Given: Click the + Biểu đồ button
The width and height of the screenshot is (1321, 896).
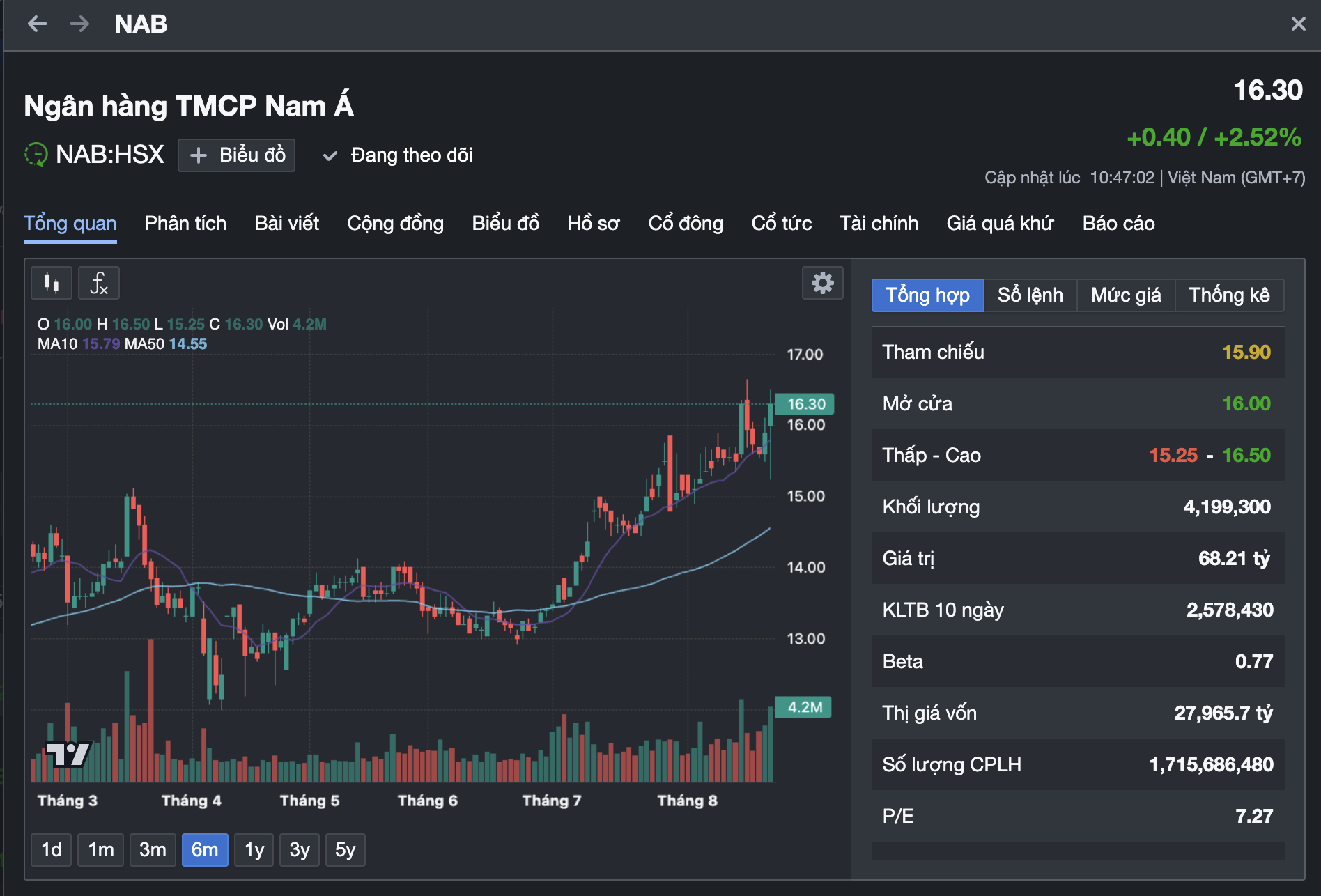Looking at the screenshot, I should pos(237,155).
